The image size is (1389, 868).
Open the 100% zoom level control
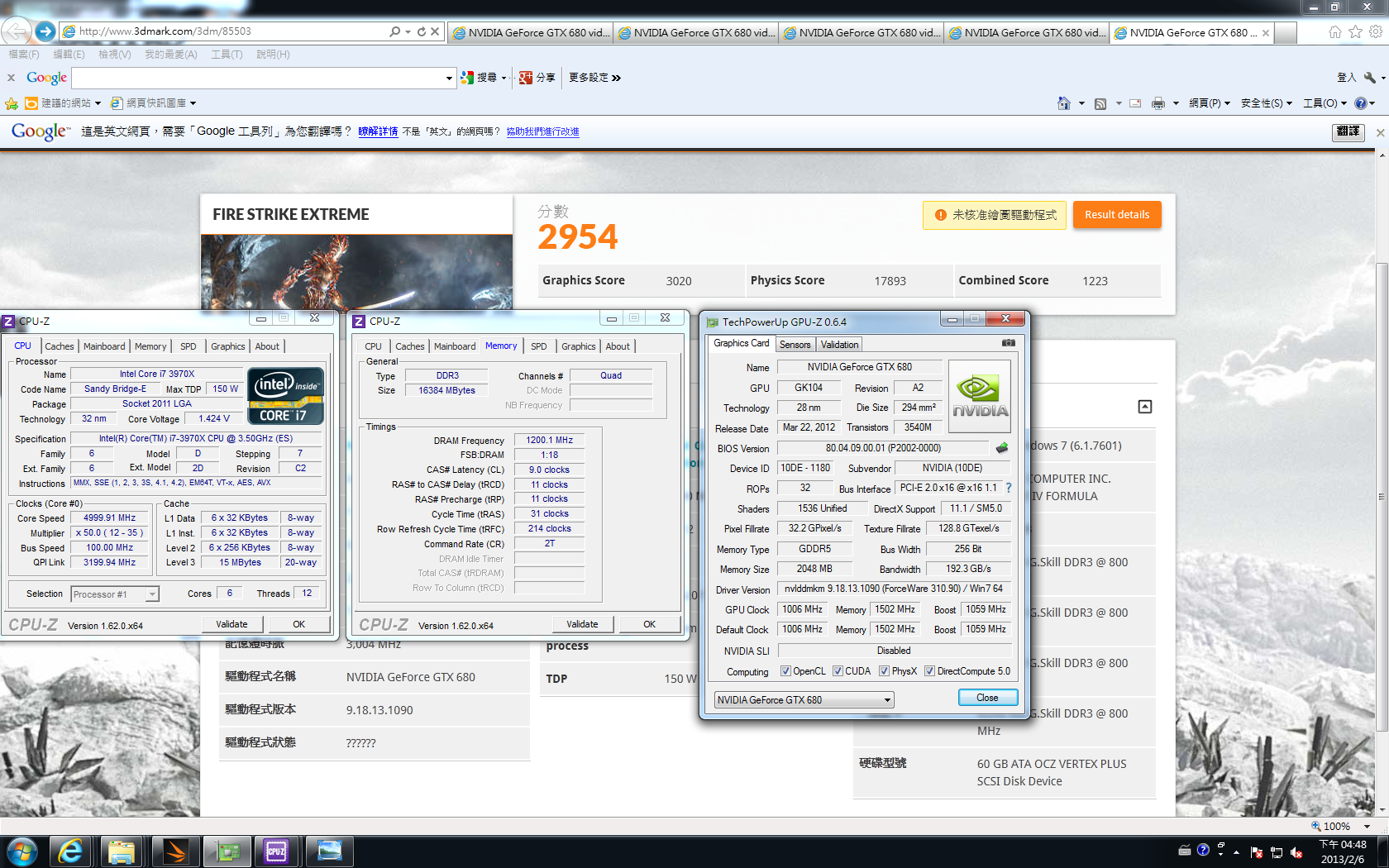click(1341, 826)
